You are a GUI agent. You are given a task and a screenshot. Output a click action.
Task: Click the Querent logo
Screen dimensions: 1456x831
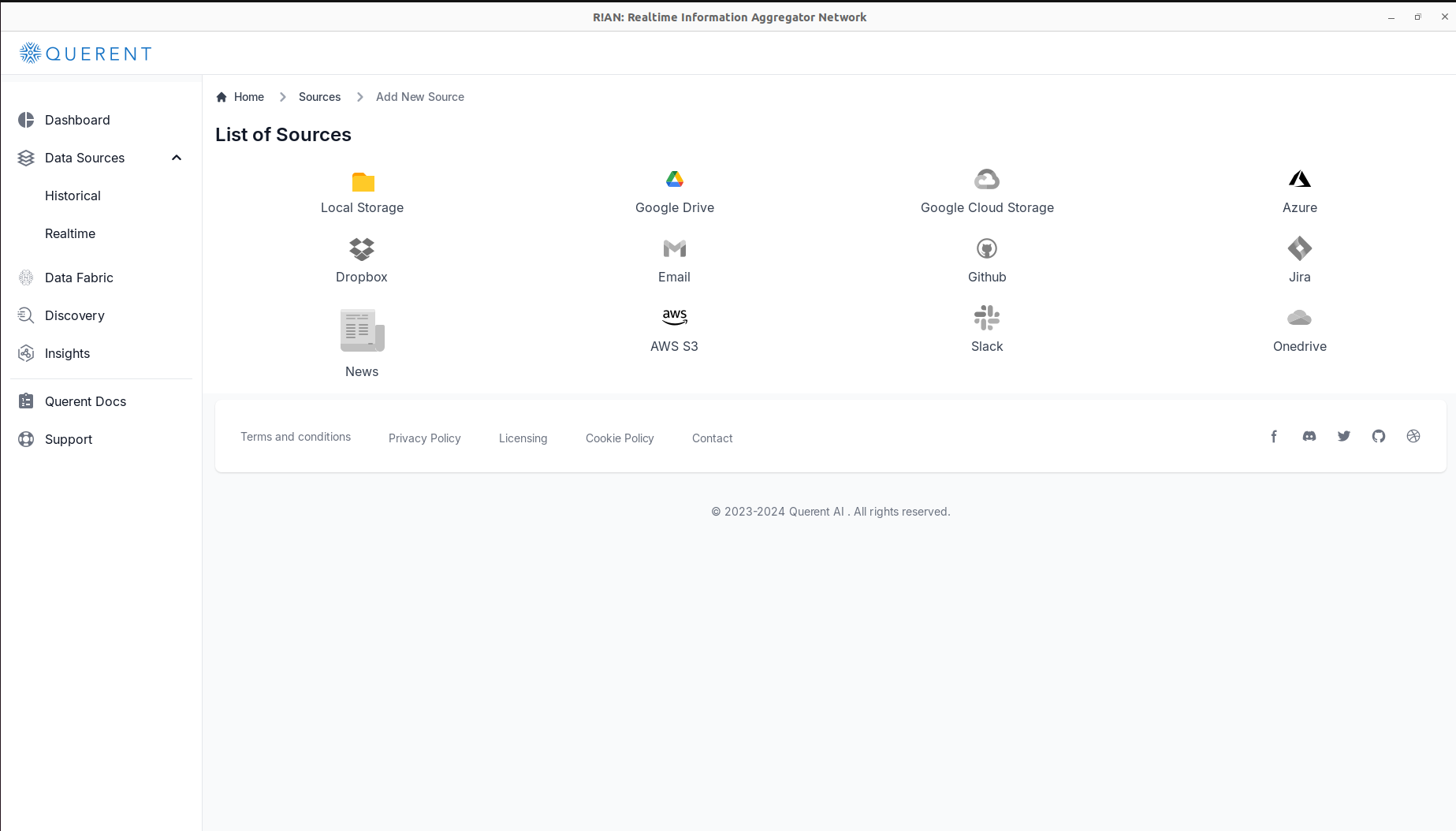85,54
